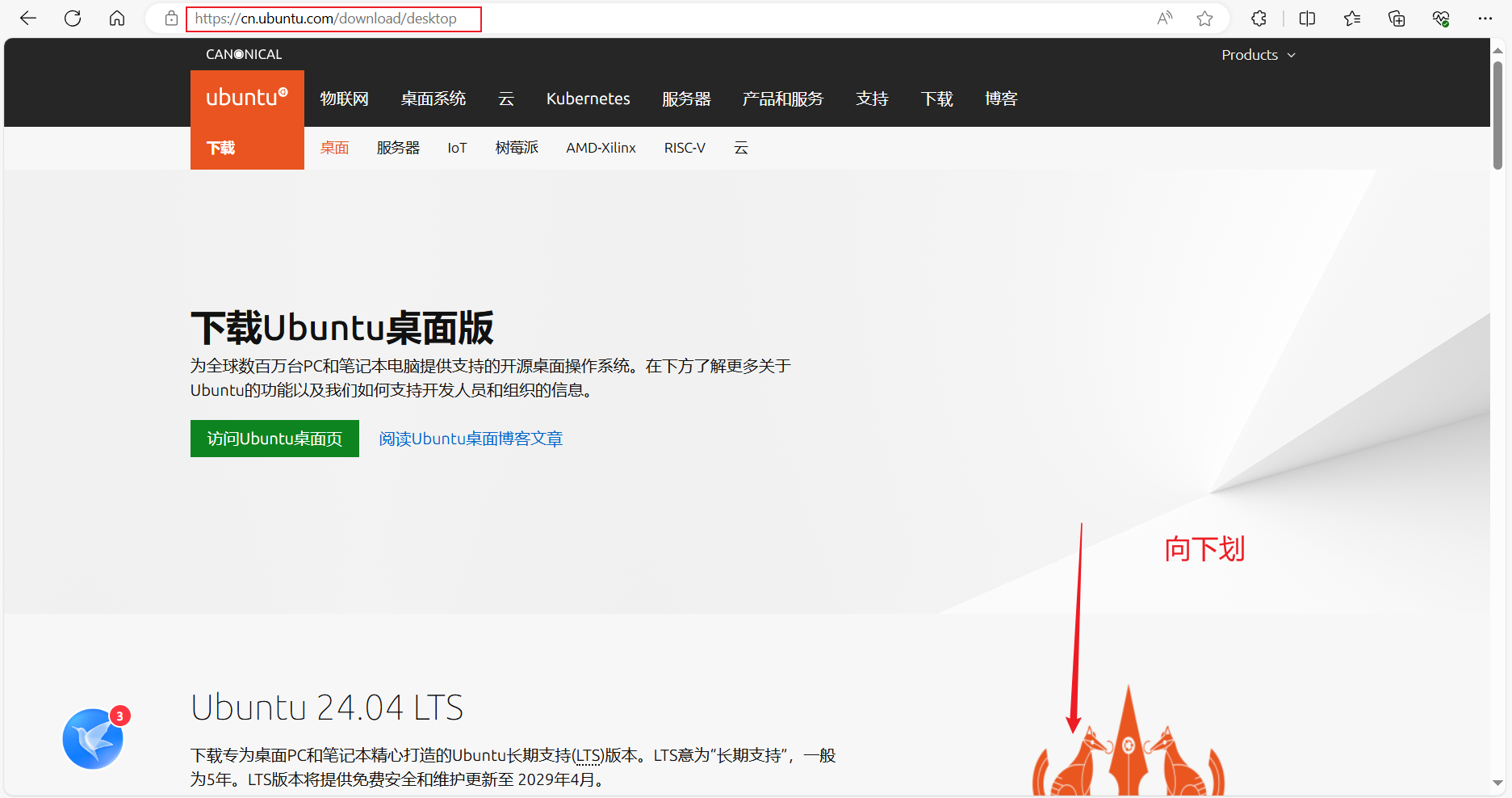Open the browser extensions puzzle icon
The height and width of the screenshot is (798, 1512).
click(x=1259, y=19)
